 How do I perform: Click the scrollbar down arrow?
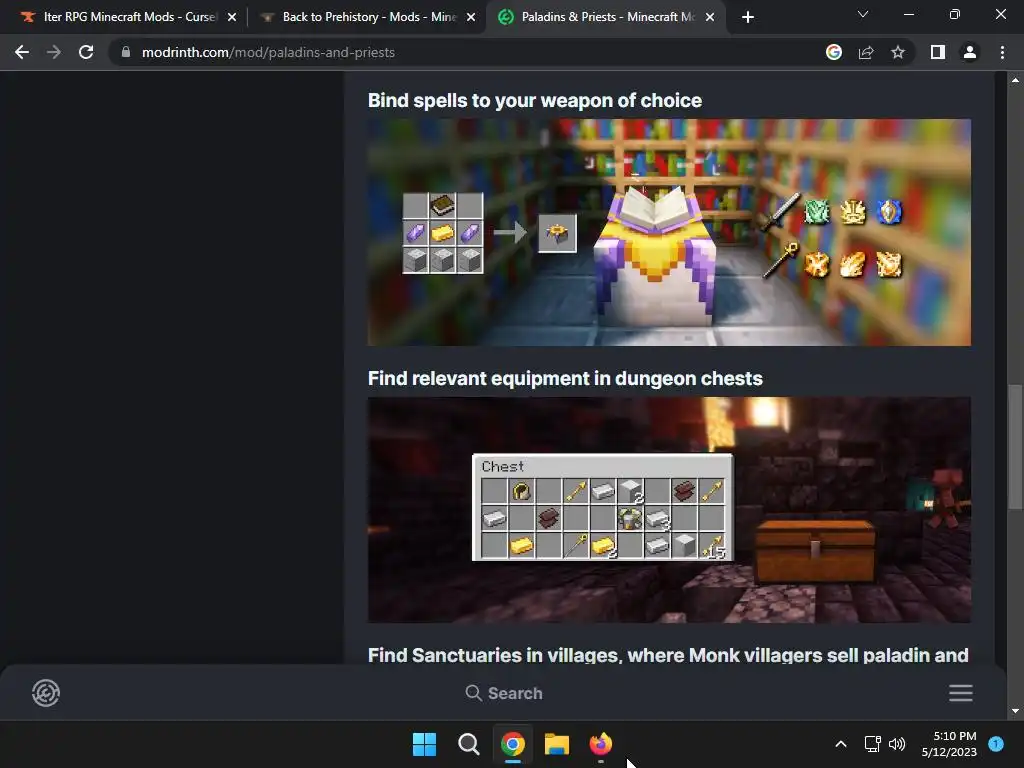pyautogui.click(x=1015, y=711)
